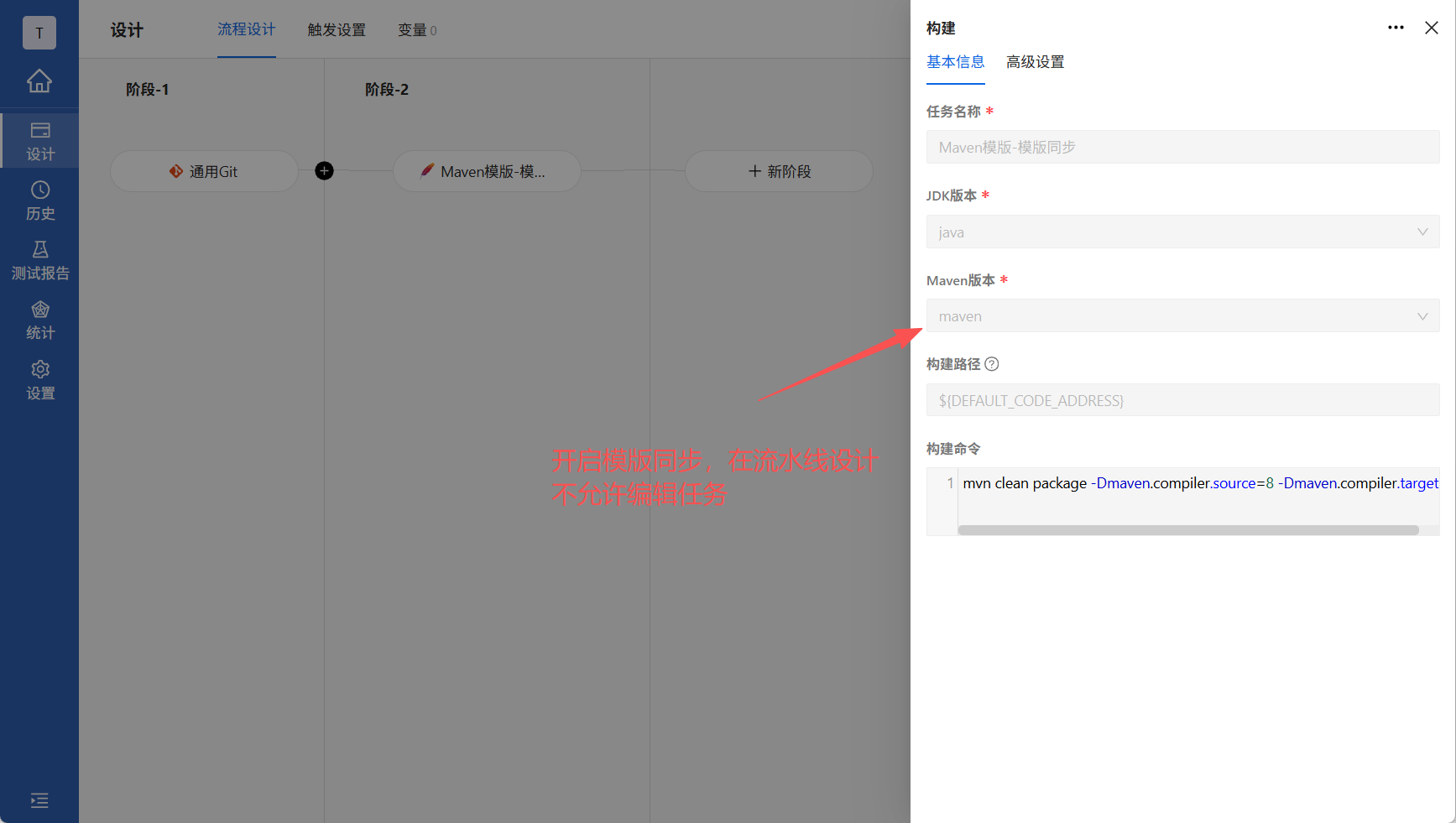
Task: Open the 设计 sidebar section
Action: pyautogui.click(x=39, y=141)
